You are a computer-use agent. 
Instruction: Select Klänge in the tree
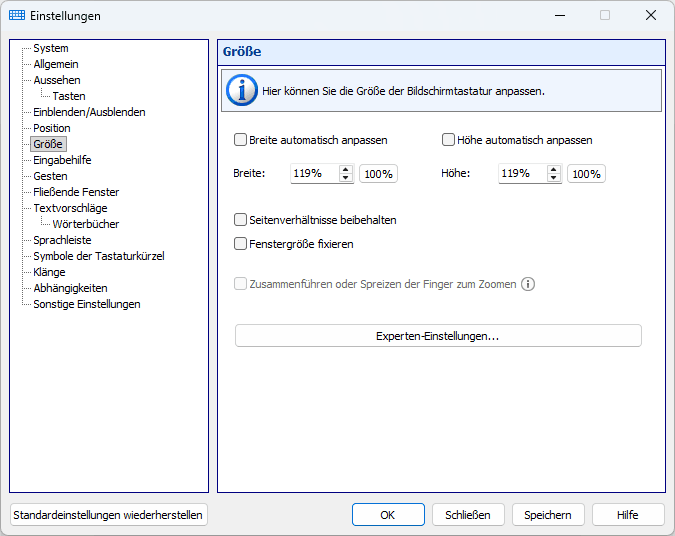tap(49, 272)
